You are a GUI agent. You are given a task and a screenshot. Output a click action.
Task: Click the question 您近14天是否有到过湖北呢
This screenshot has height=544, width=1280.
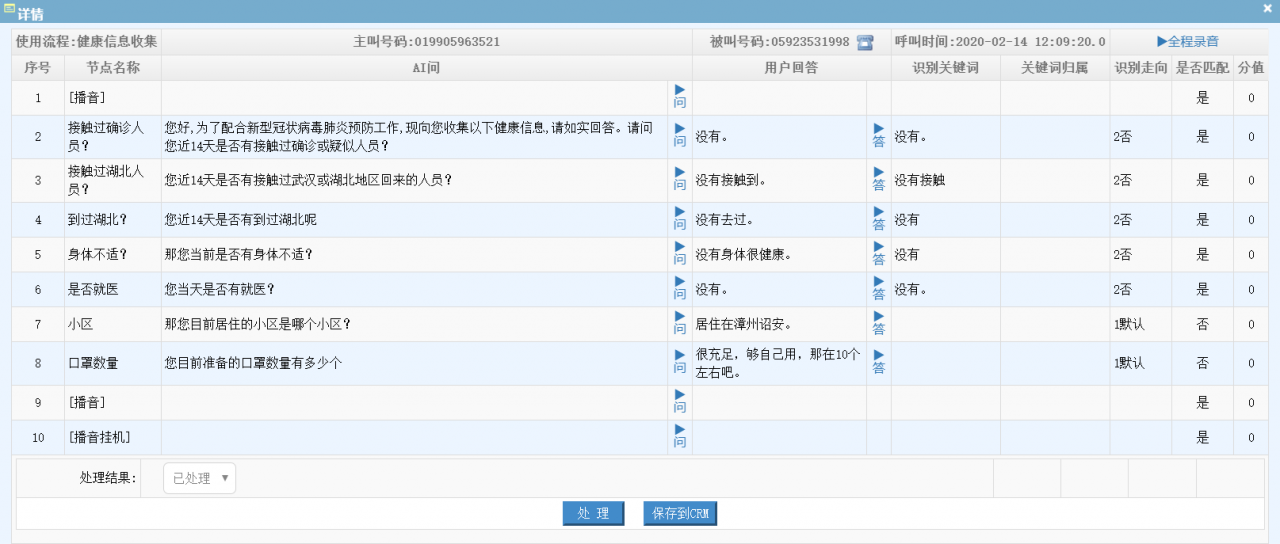(x=240, y=219)
